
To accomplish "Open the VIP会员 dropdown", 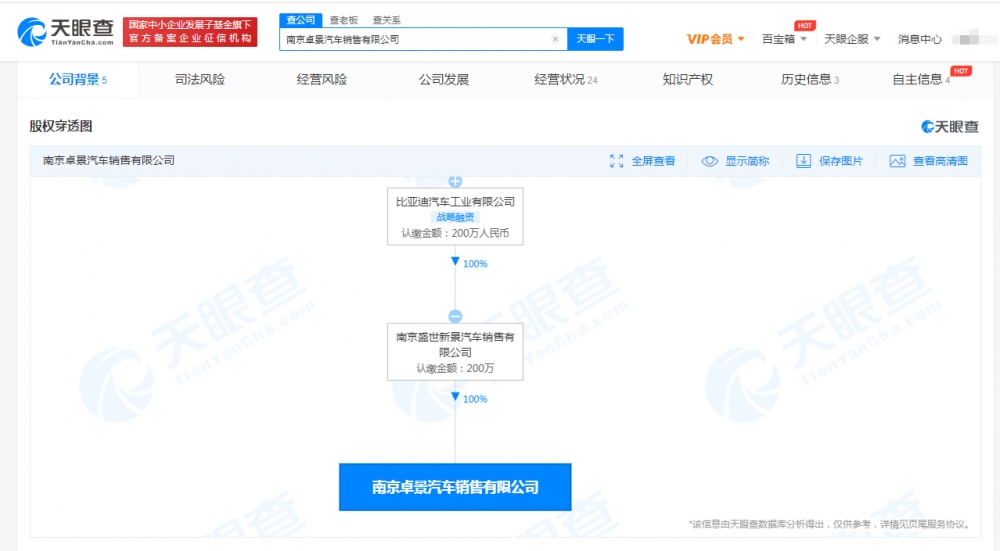I will click(716, 39).
